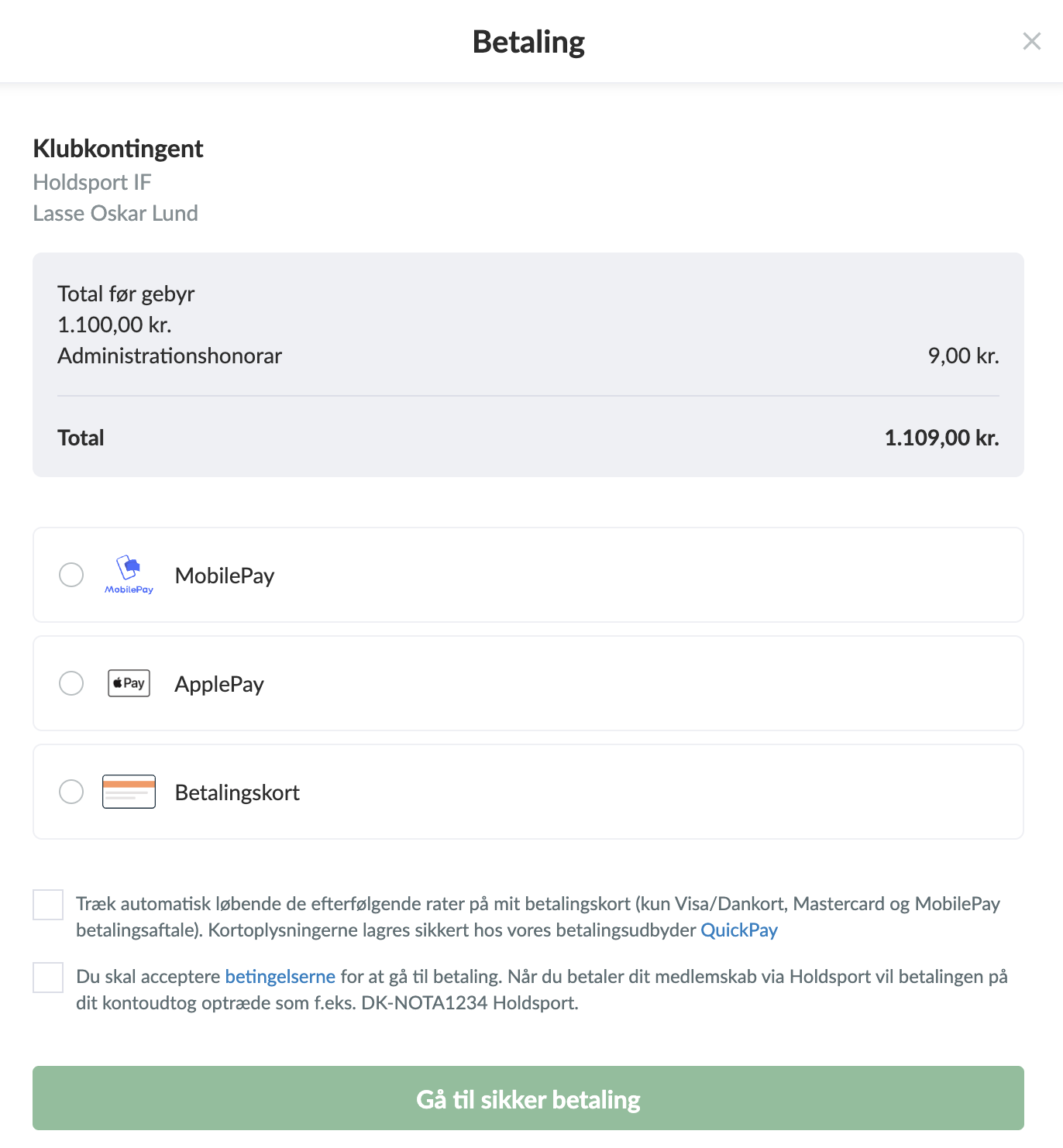Viewport: 1063px width, 1148px height.
Task: Click the MobilePay option label
Action: pyautogui.click(x=225, y=576)
